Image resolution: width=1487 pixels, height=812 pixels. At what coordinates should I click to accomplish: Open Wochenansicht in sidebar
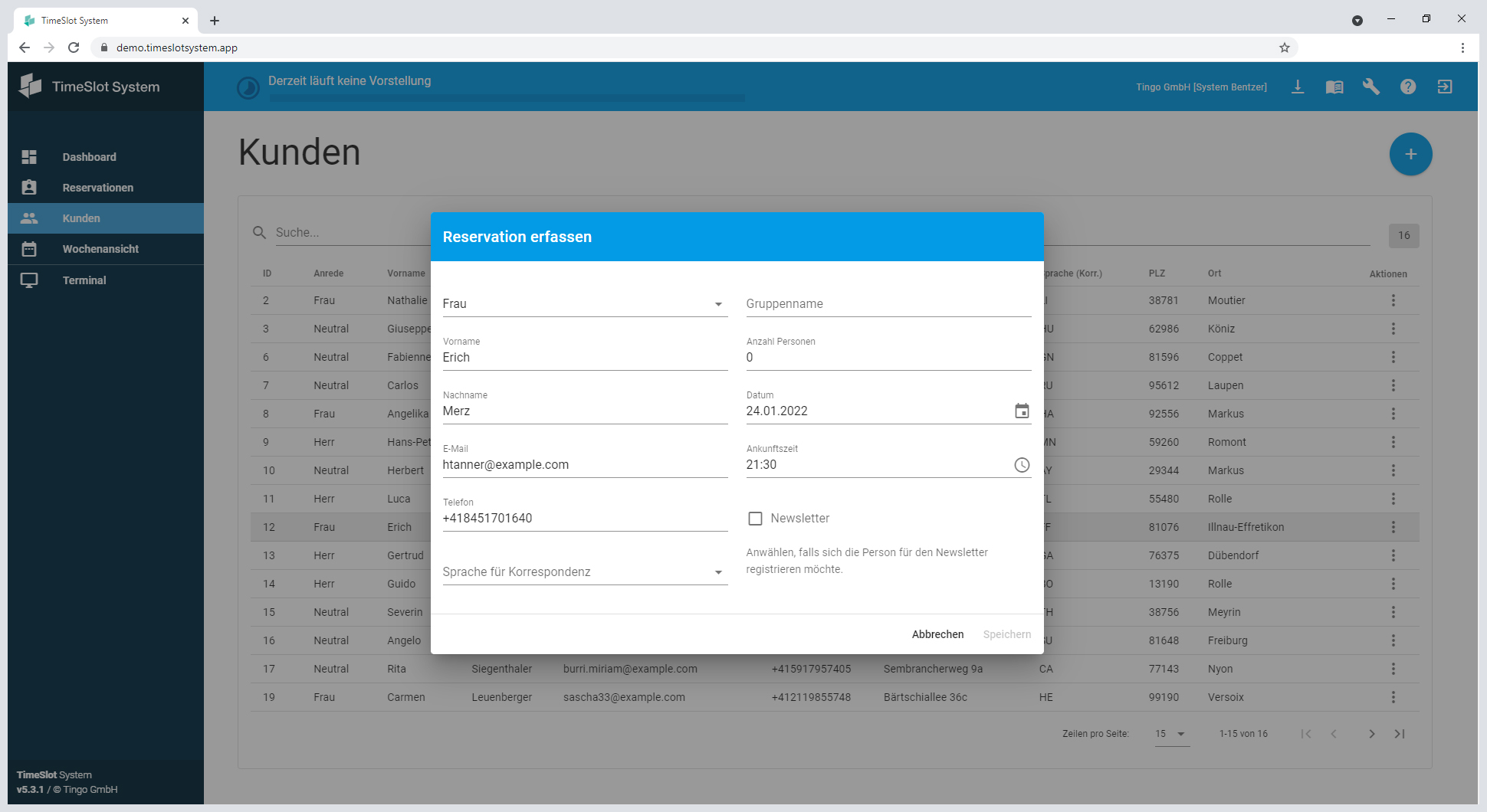(106, 249)
